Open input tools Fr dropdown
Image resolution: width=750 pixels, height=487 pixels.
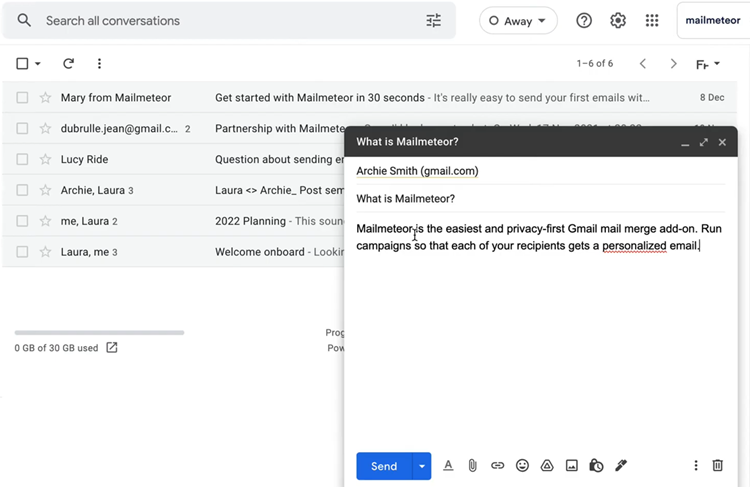708,64
